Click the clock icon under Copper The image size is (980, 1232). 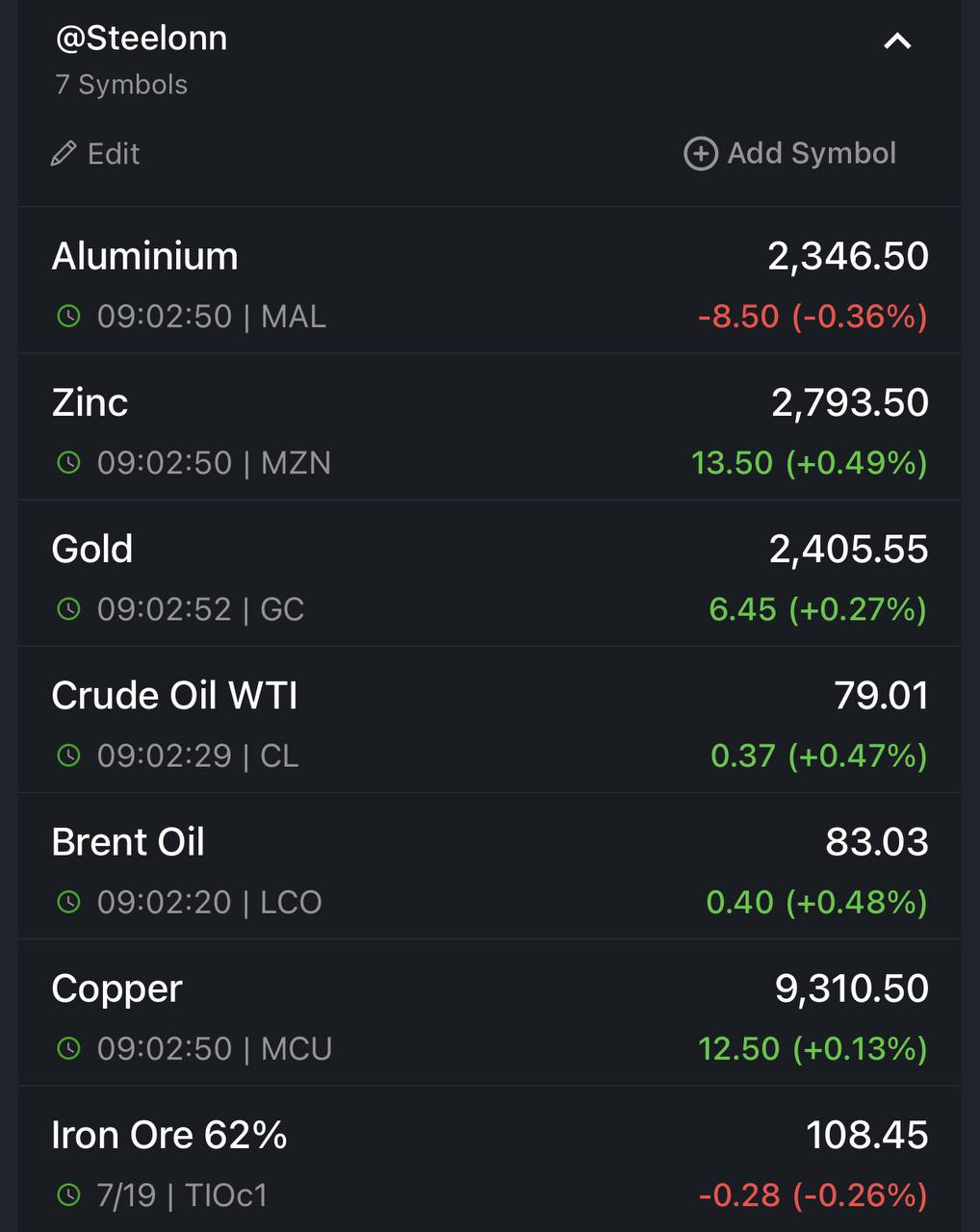(68, 1048)
